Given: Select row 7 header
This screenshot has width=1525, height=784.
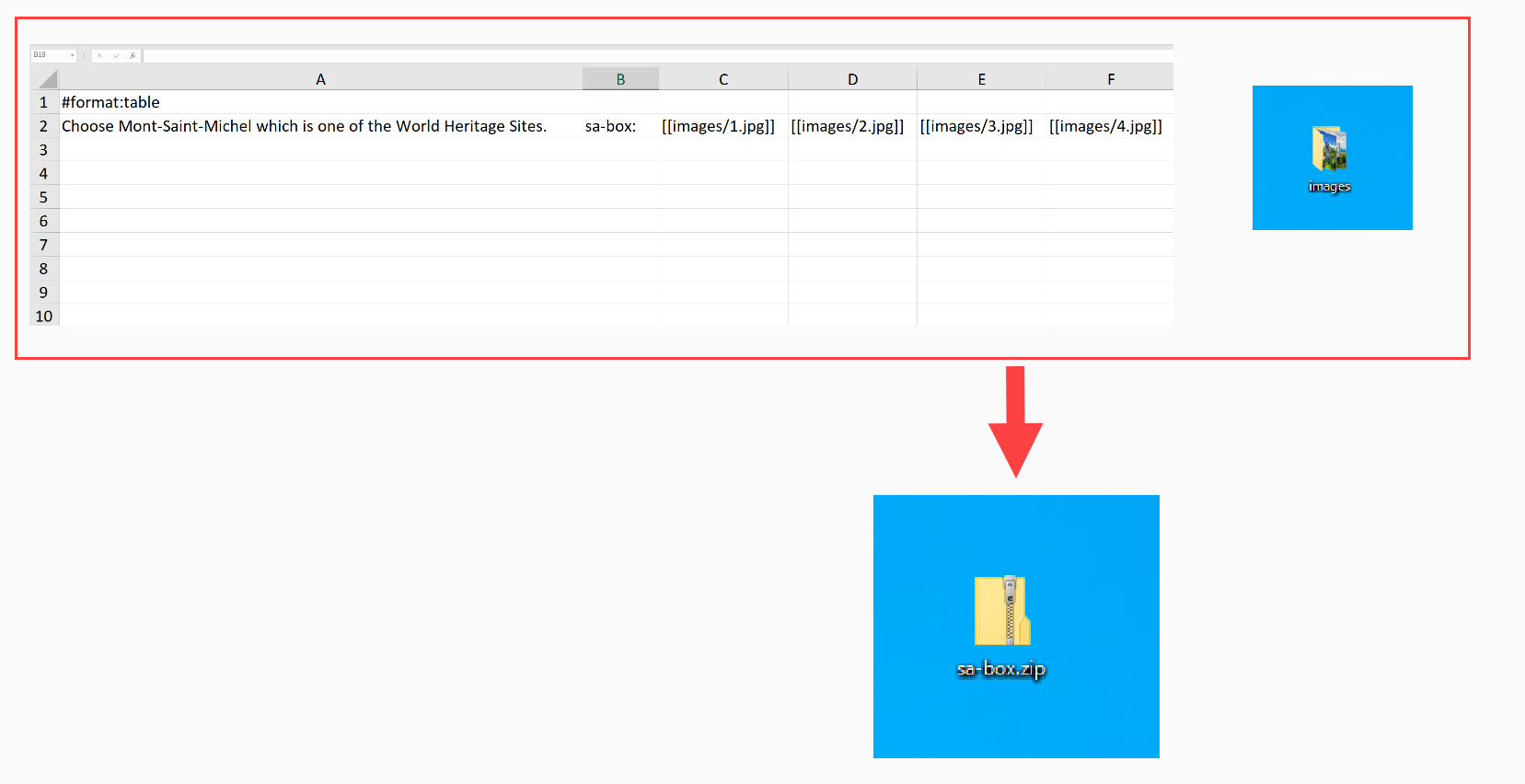Looking at the screenshot, I should [x=44, y=246].
